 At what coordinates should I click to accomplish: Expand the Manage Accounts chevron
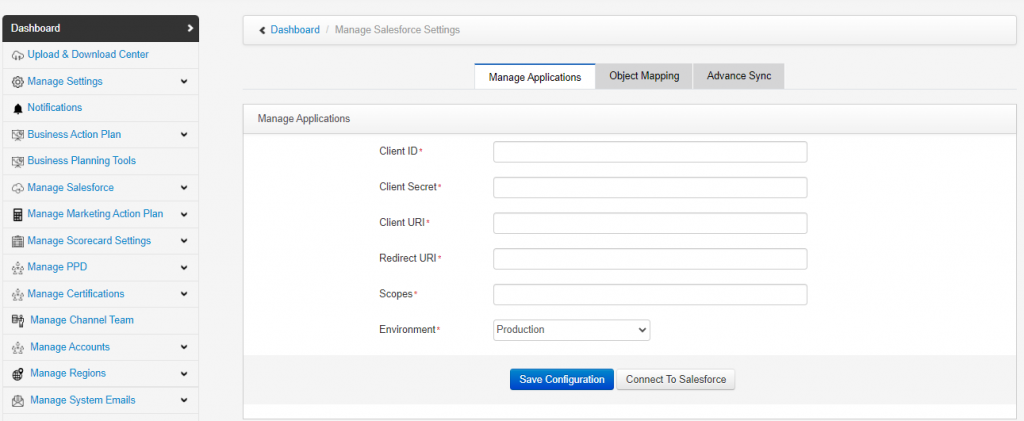click(184, 347)
